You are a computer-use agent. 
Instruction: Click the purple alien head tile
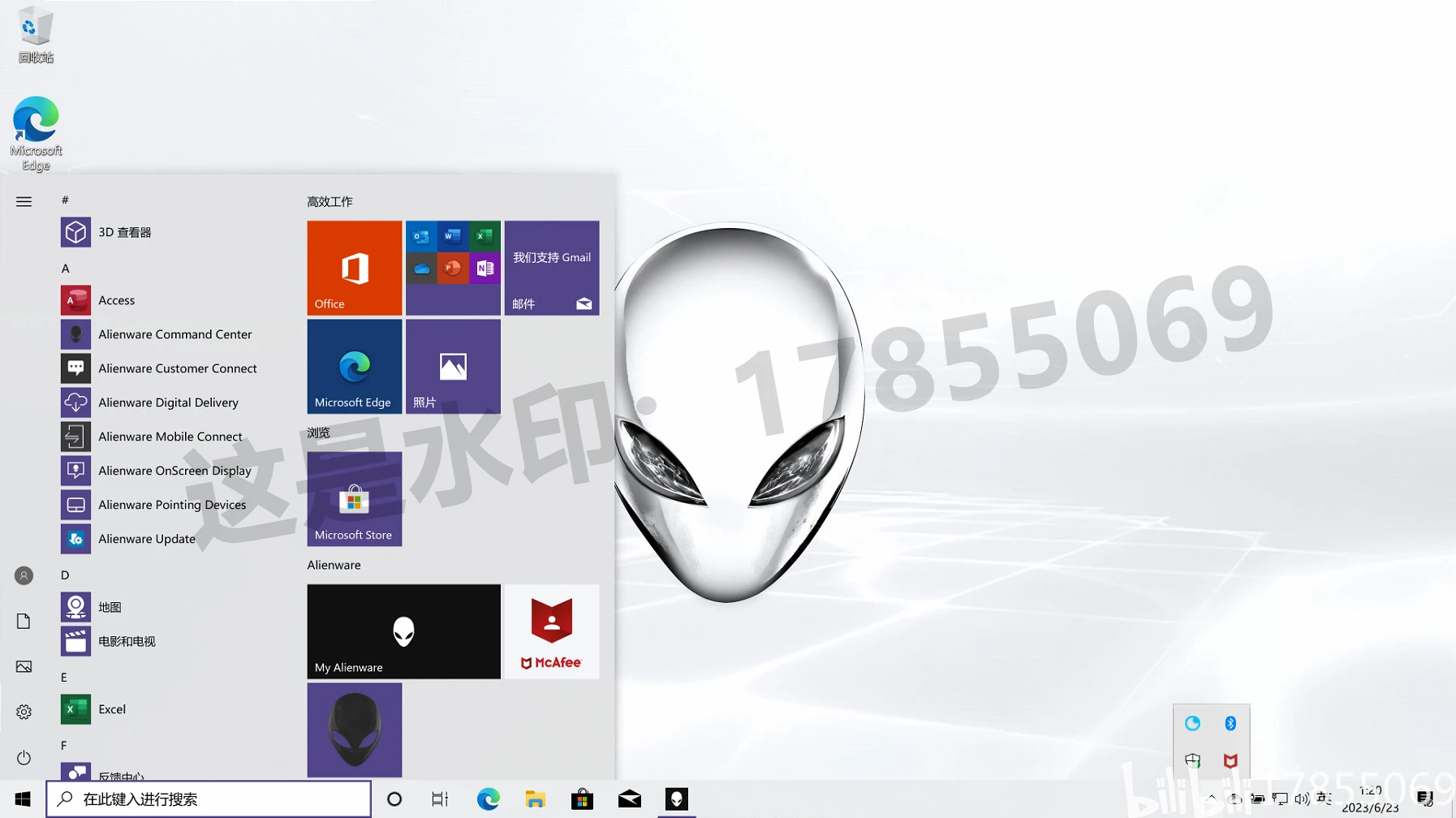tap(355, 730)
